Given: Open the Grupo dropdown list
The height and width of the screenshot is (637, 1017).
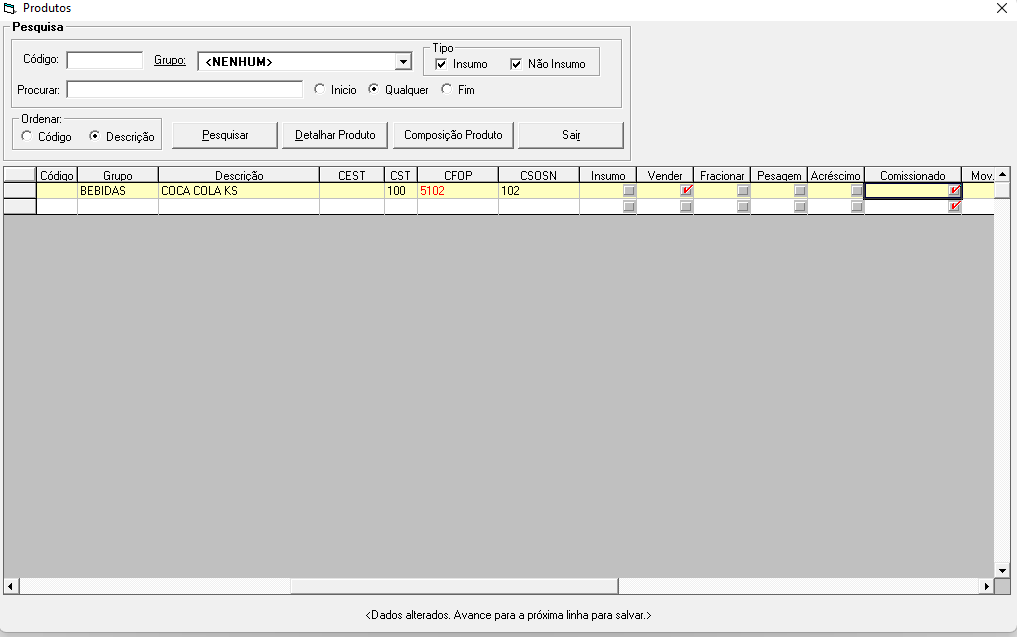Looking at the screenshot, I should [403, 62].
